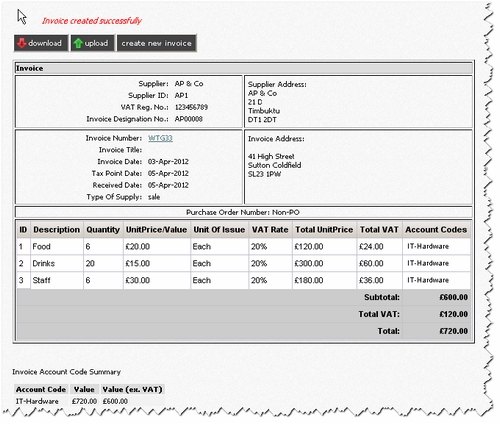Click the Purchase Order Number Non-PO bar
Viewport: 500px width, 423px height.
pyautogui.click(x=244, y=212)
